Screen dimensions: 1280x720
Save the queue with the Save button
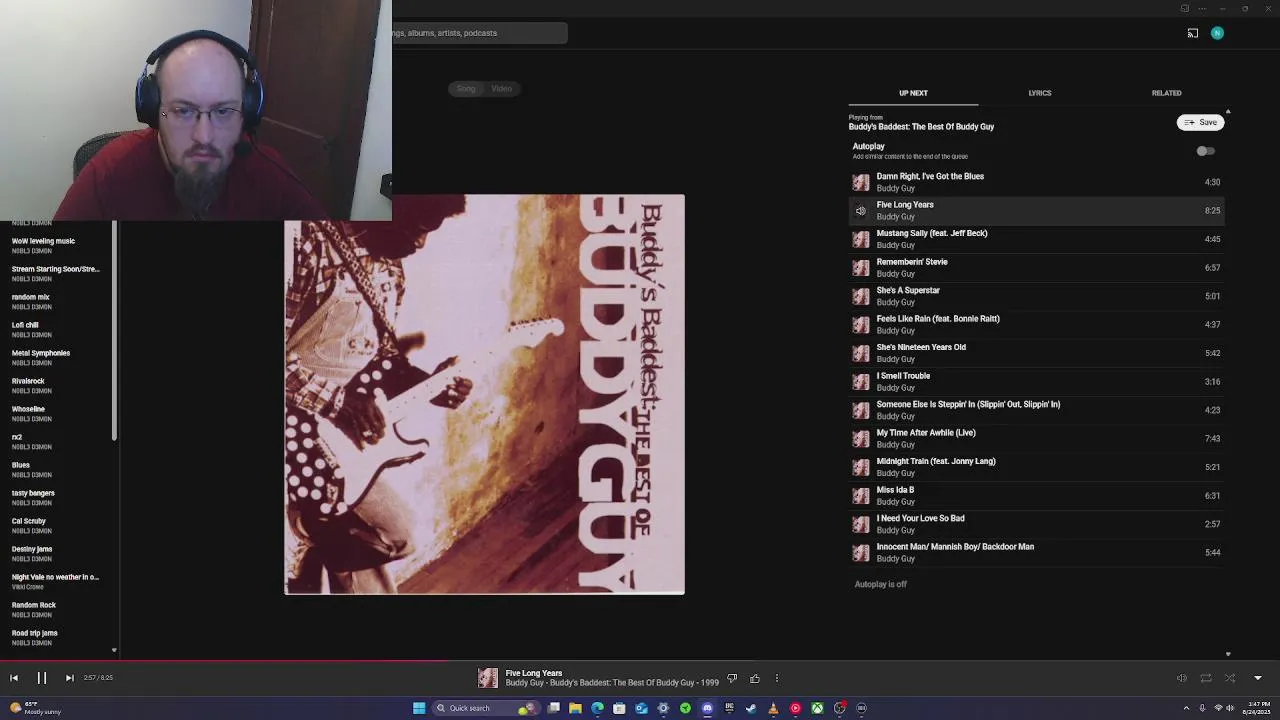click(1200, 122)
